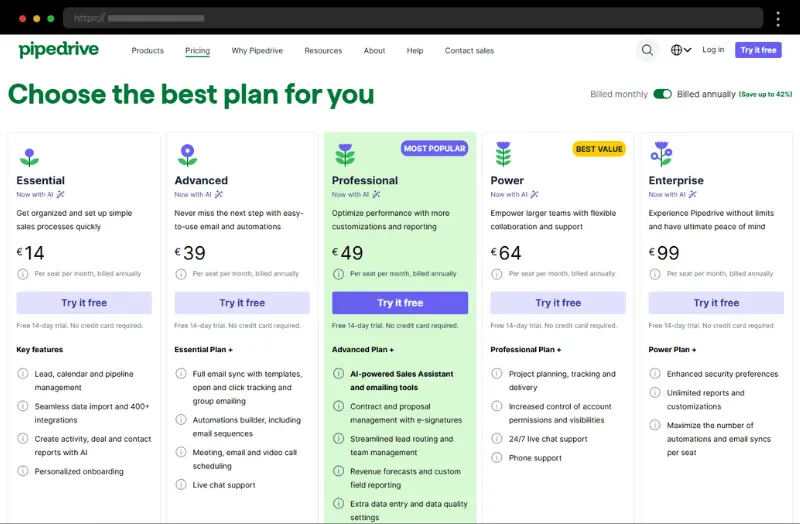The height and width of the screenshot is (524, 800).
Task: Click info icon beside Power price note
Action: click(496, 274)
